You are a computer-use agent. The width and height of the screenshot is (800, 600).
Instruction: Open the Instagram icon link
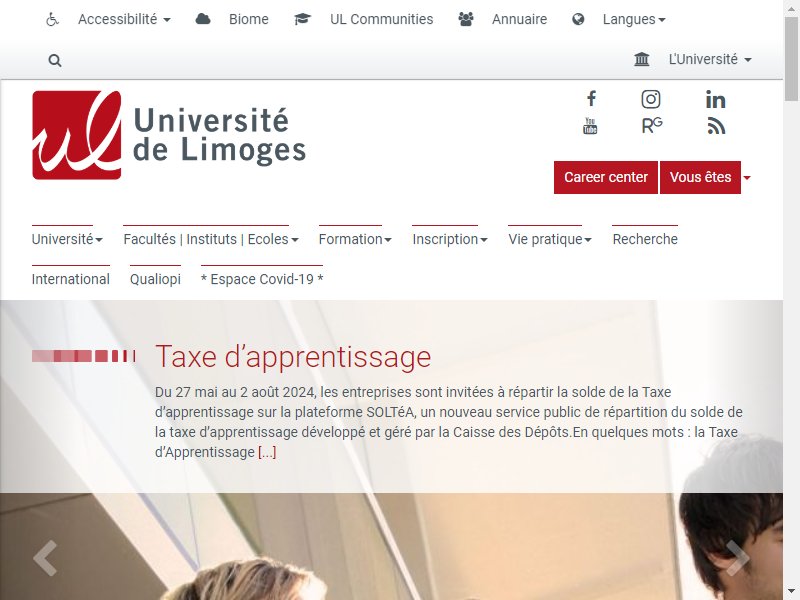[x=651, y=99]
